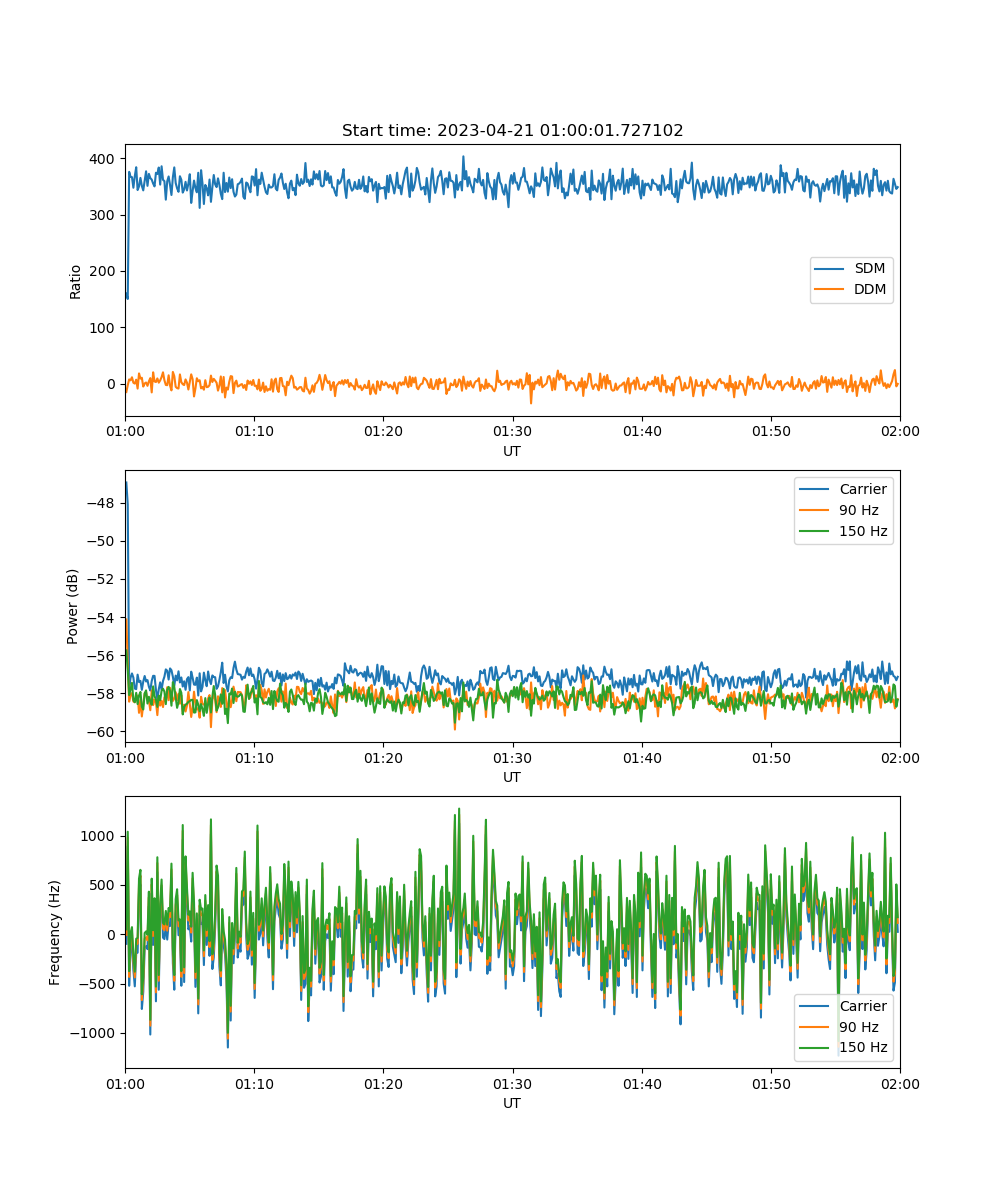Click the "Ratio" y-axis label
Image resolution: width=1000 pixels, height=1200 pixels.
click(x=76, y=281)
